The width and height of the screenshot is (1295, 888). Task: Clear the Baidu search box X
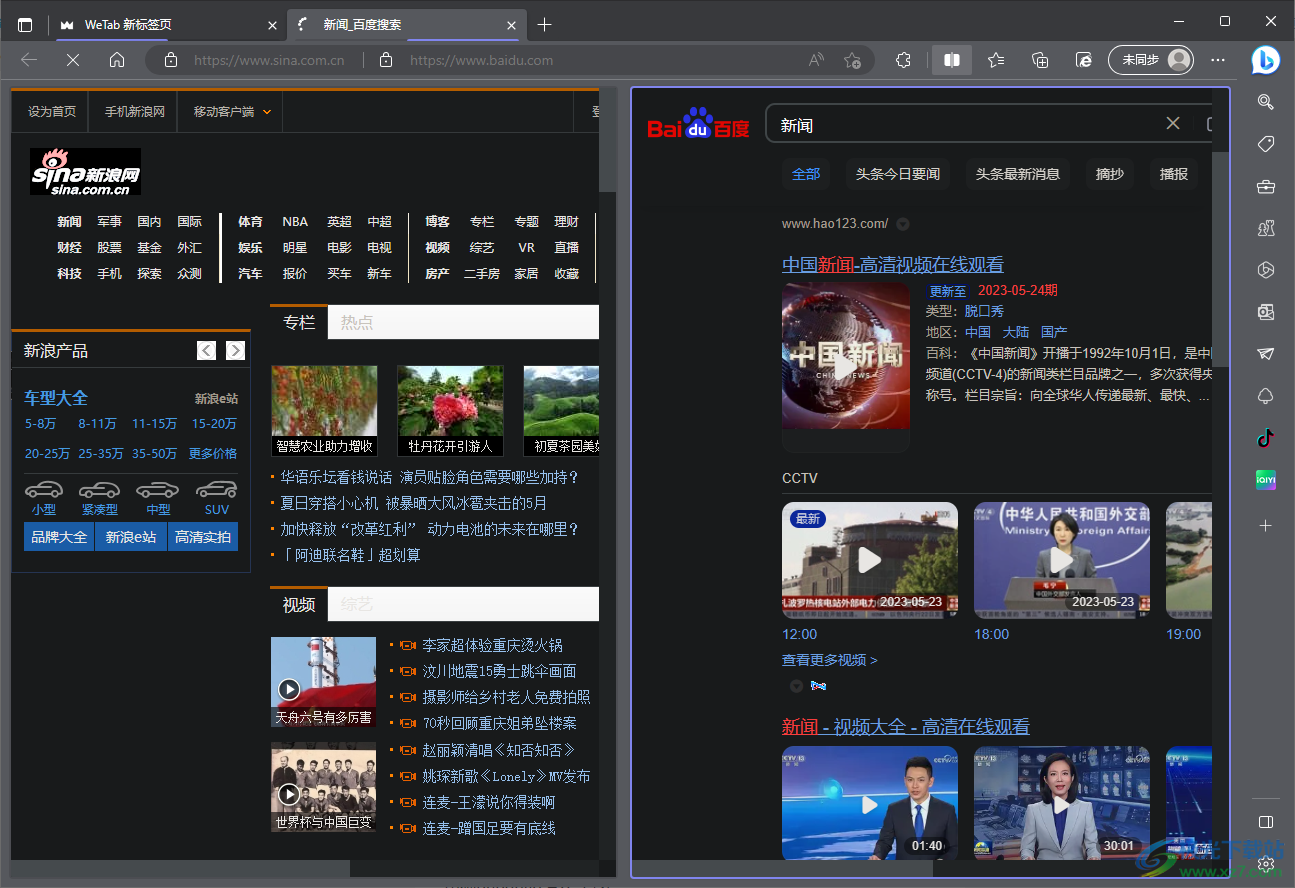coord(1173,123)
